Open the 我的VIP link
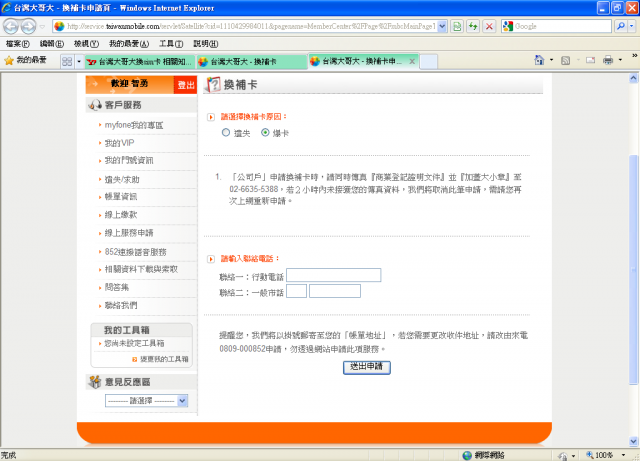The height and width of the screenshot is (461, 640). pyautogui.click(x=119, y=143)
